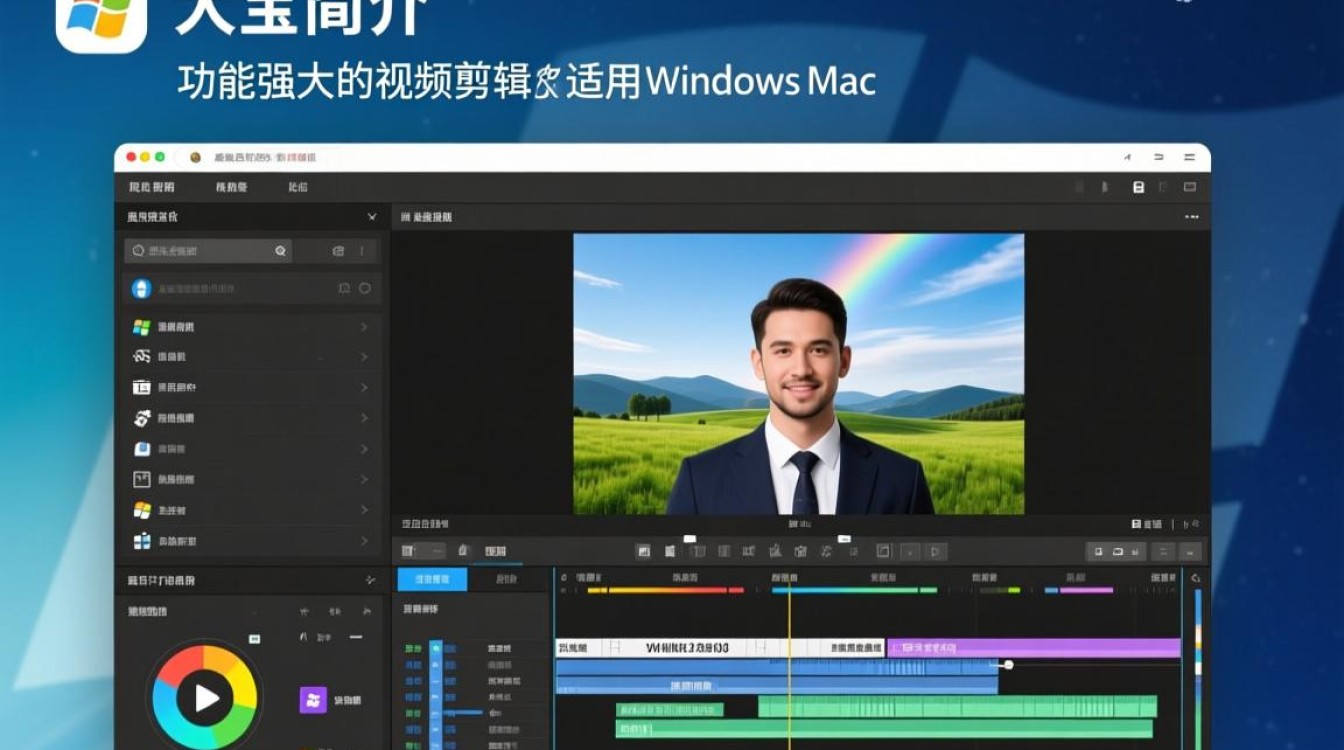This screenshot has height=750, width=1344.
Task: Collapse the left panel using its header chevron
Action: pos(372,216)
